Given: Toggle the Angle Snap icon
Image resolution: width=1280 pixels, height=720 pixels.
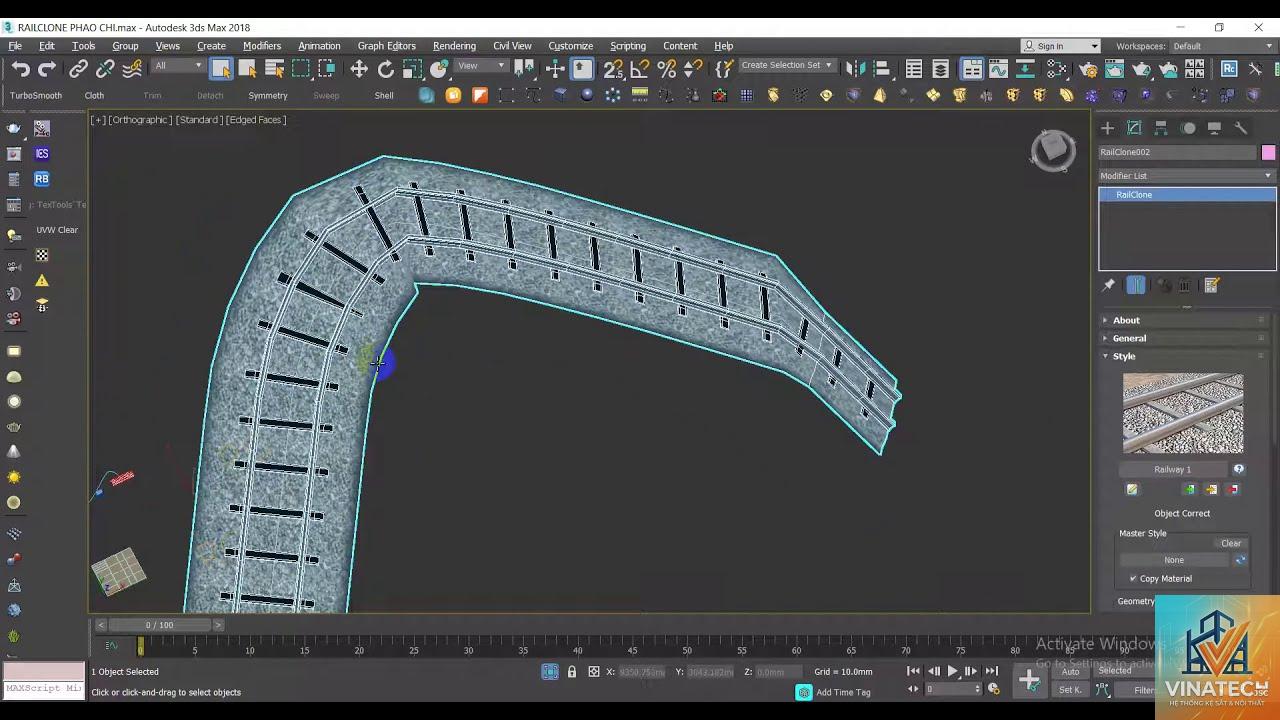Looking at the screenshot, I should pos(640,69).
